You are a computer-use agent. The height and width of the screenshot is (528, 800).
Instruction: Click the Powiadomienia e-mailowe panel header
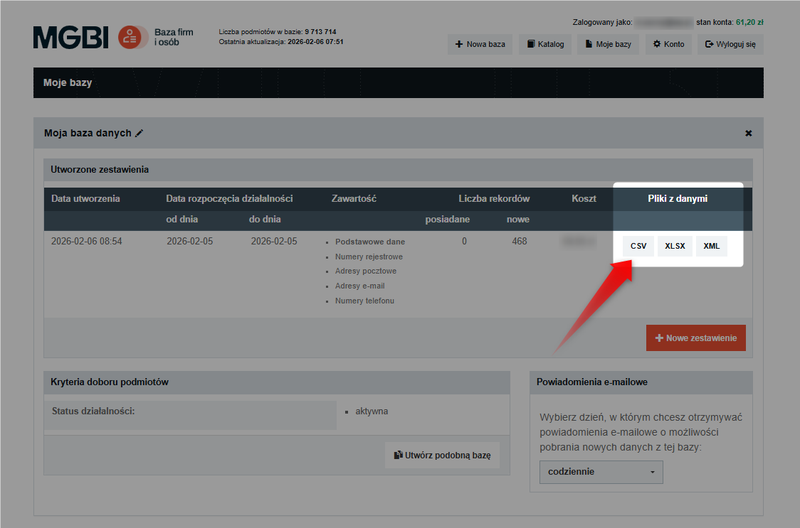click(594, 382)
